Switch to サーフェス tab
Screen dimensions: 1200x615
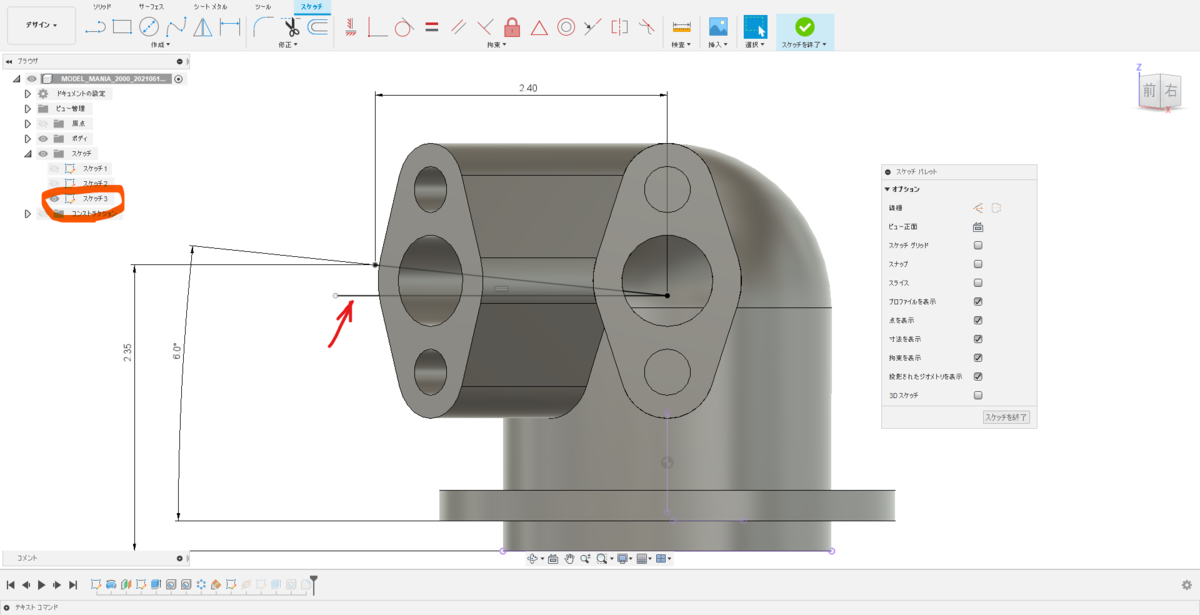click(x=151, y=6)
